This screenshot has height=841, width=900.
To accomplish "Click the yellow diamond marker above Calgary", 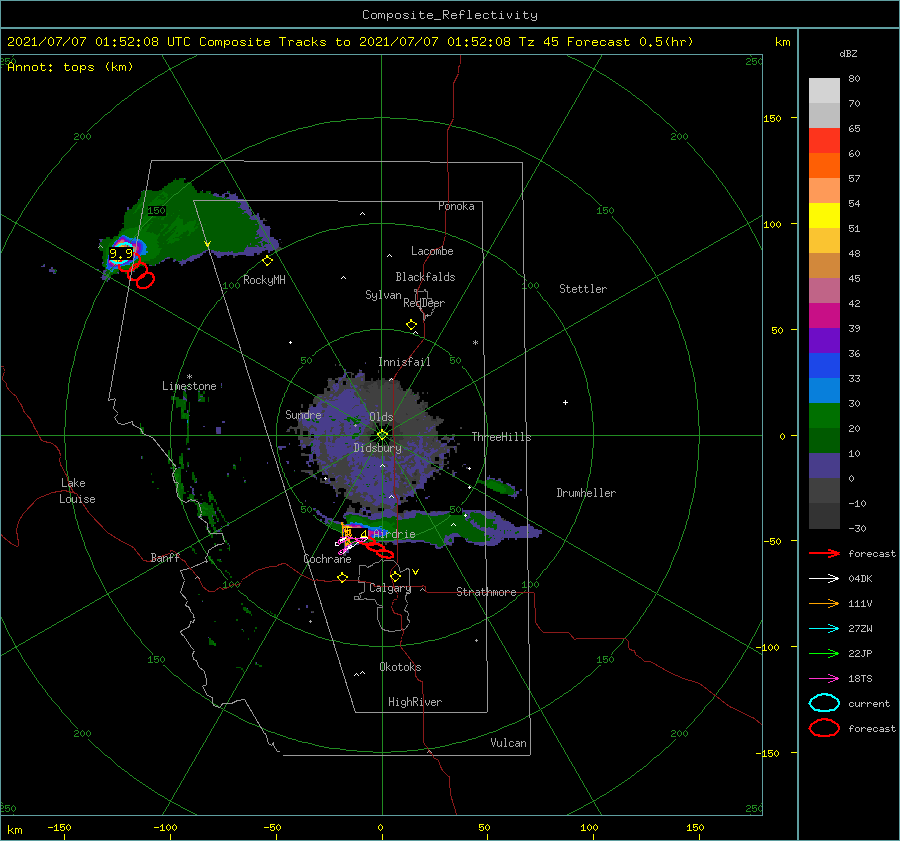I will click(395, 576).
